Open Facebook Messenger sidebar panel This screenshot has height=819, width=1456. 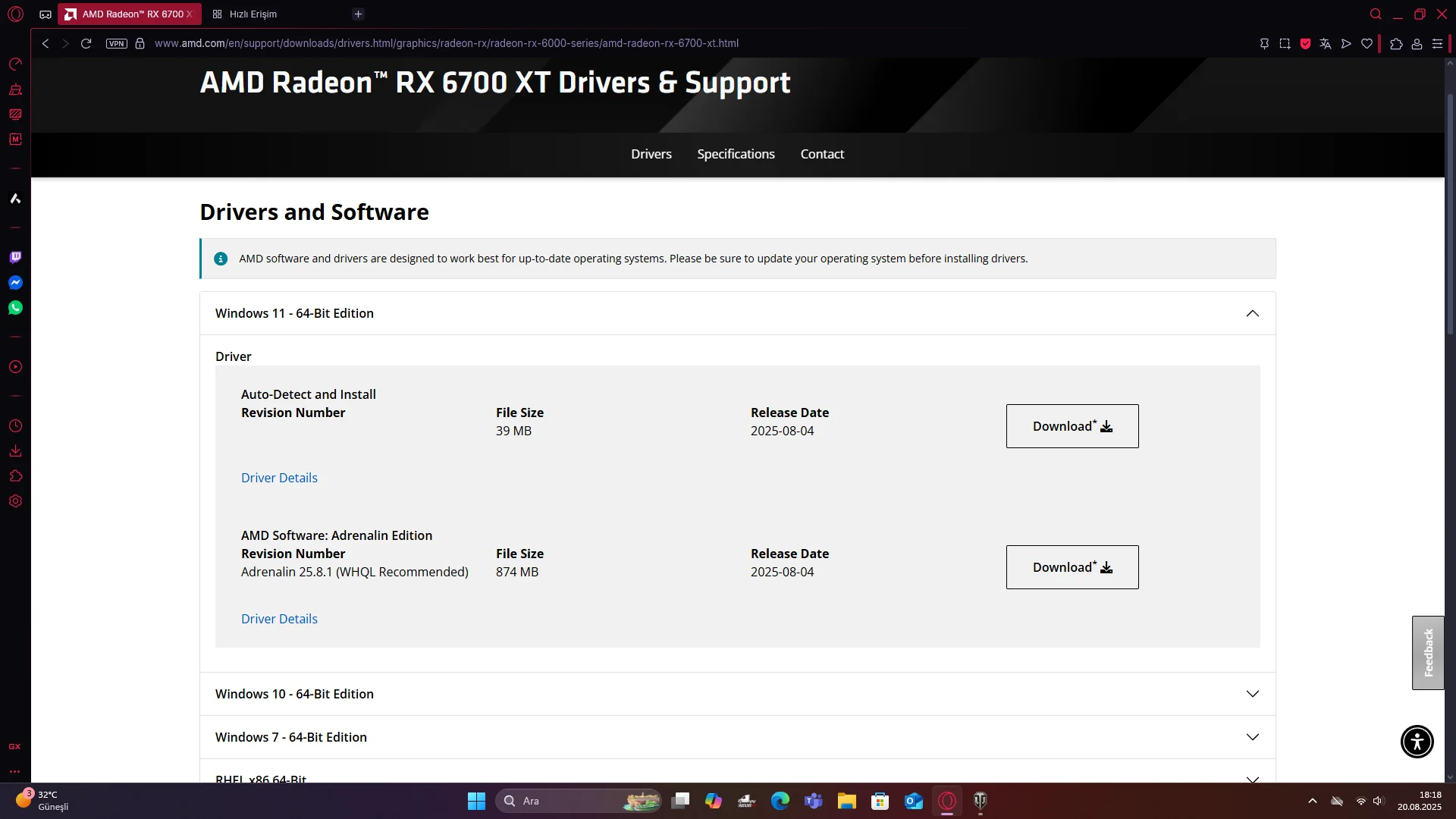(x=15, y=283)
